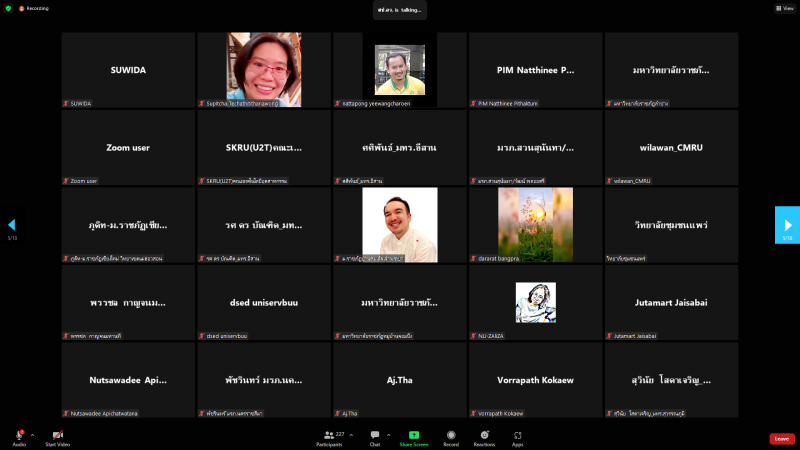Image resolution: width=800 pixels, height=450 pixels.
Task: Expand the chevron beside Participants
Action: click(351, 435)
